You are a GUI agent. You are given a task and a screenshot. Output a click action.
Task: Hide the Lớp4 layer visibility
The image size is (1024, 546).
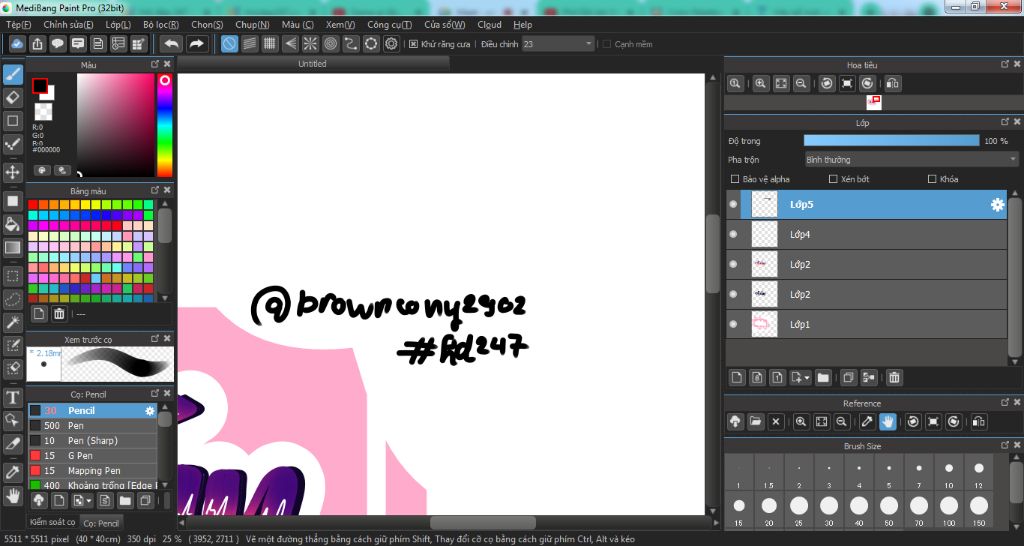point(733,234)
